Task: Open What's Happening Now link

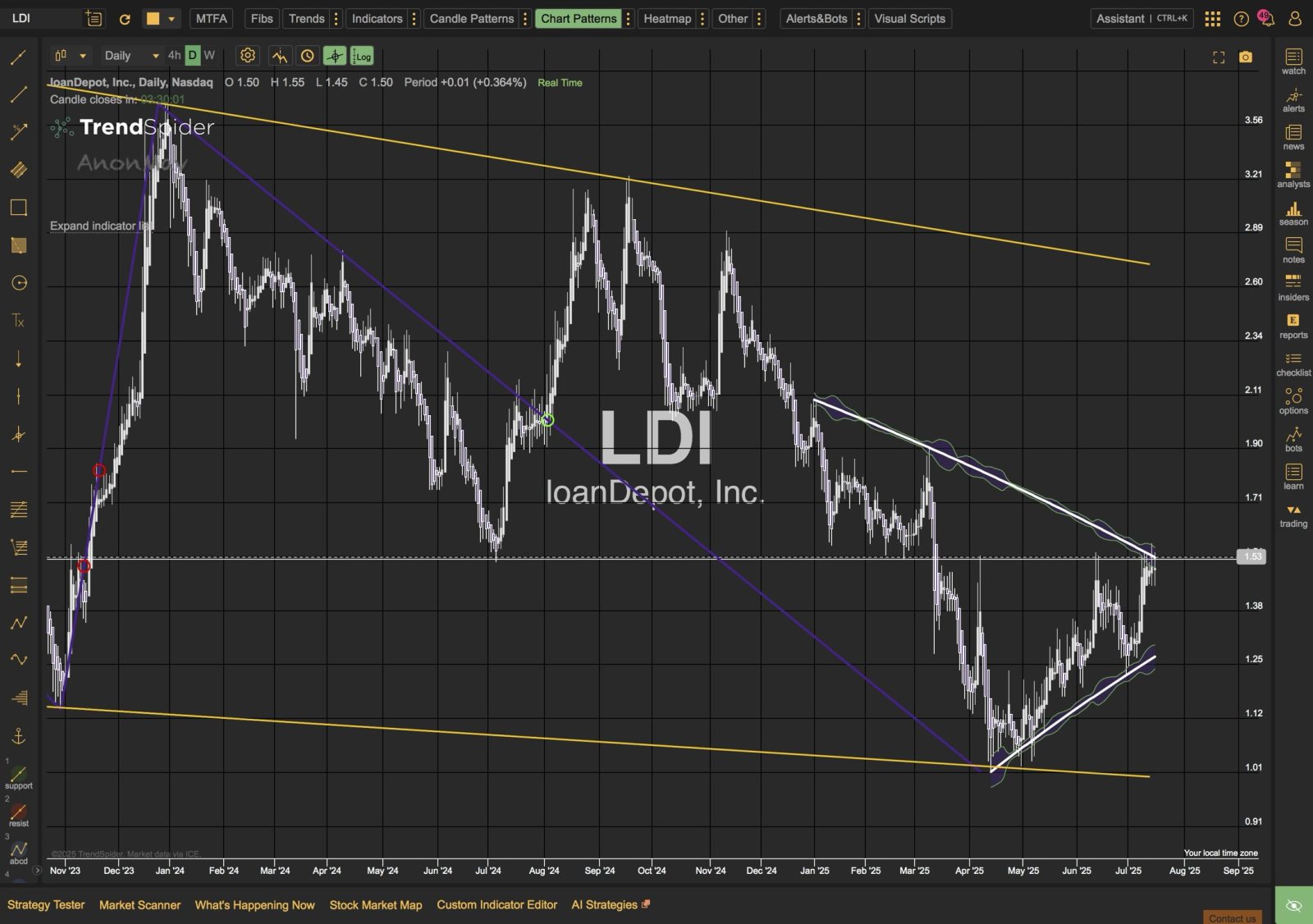Action: point(254,905)
